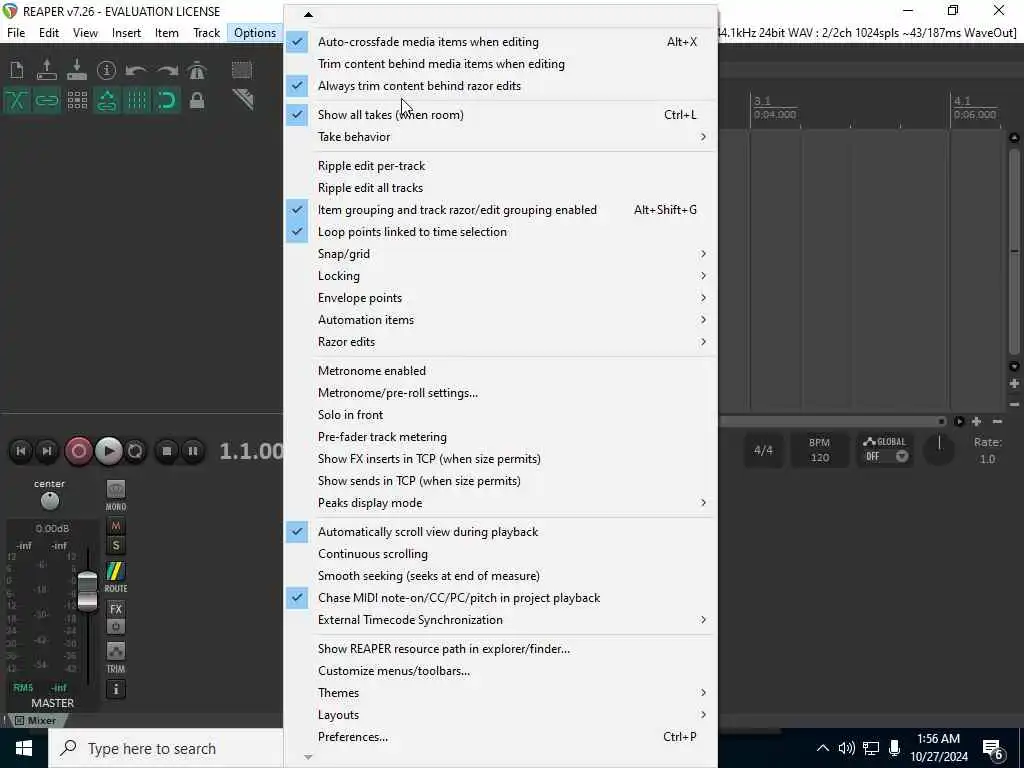
Task: Click the red Record button
Action: [x=78, y=451]
